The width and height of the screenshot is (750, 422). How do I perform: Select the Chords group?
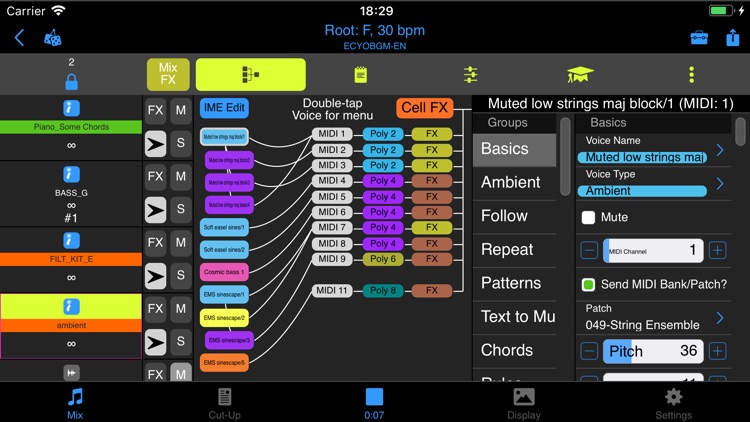point(515,350)
